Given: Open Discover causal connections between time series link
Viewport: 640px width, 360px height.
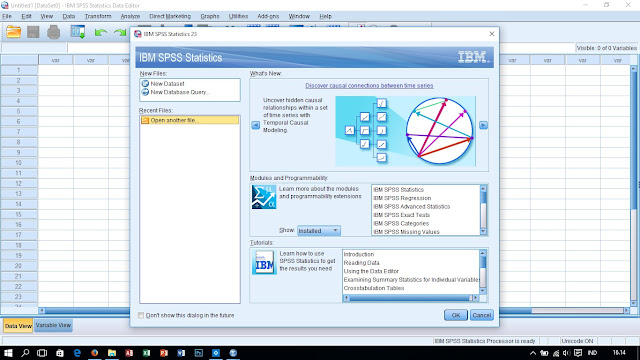Looking at the screenshot, I should [369, 86].
